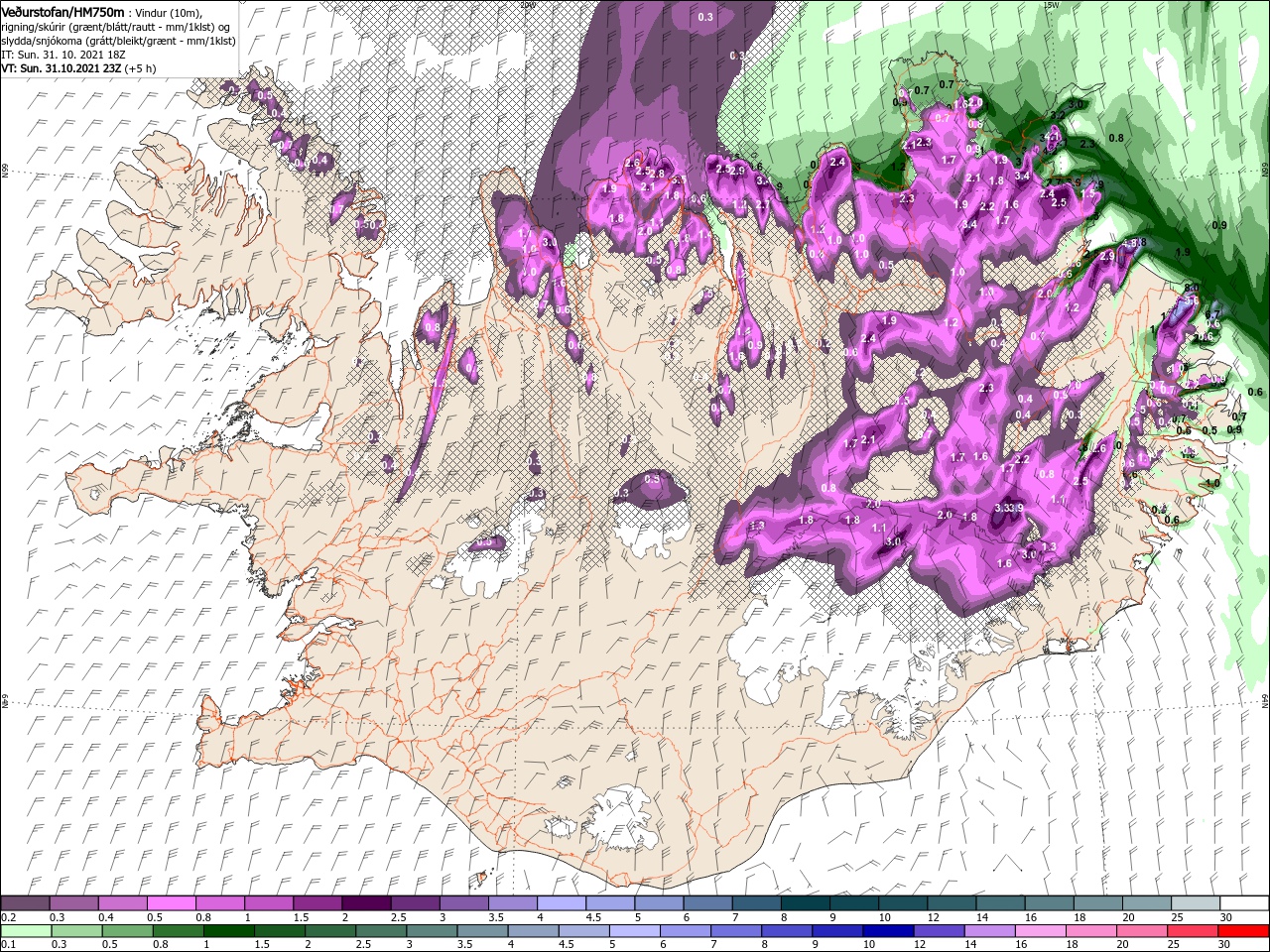Screen dimensions: 1270x952
Task: Pick the coral red swatch at 25 in lower legend
Action: click(1192, 931)
